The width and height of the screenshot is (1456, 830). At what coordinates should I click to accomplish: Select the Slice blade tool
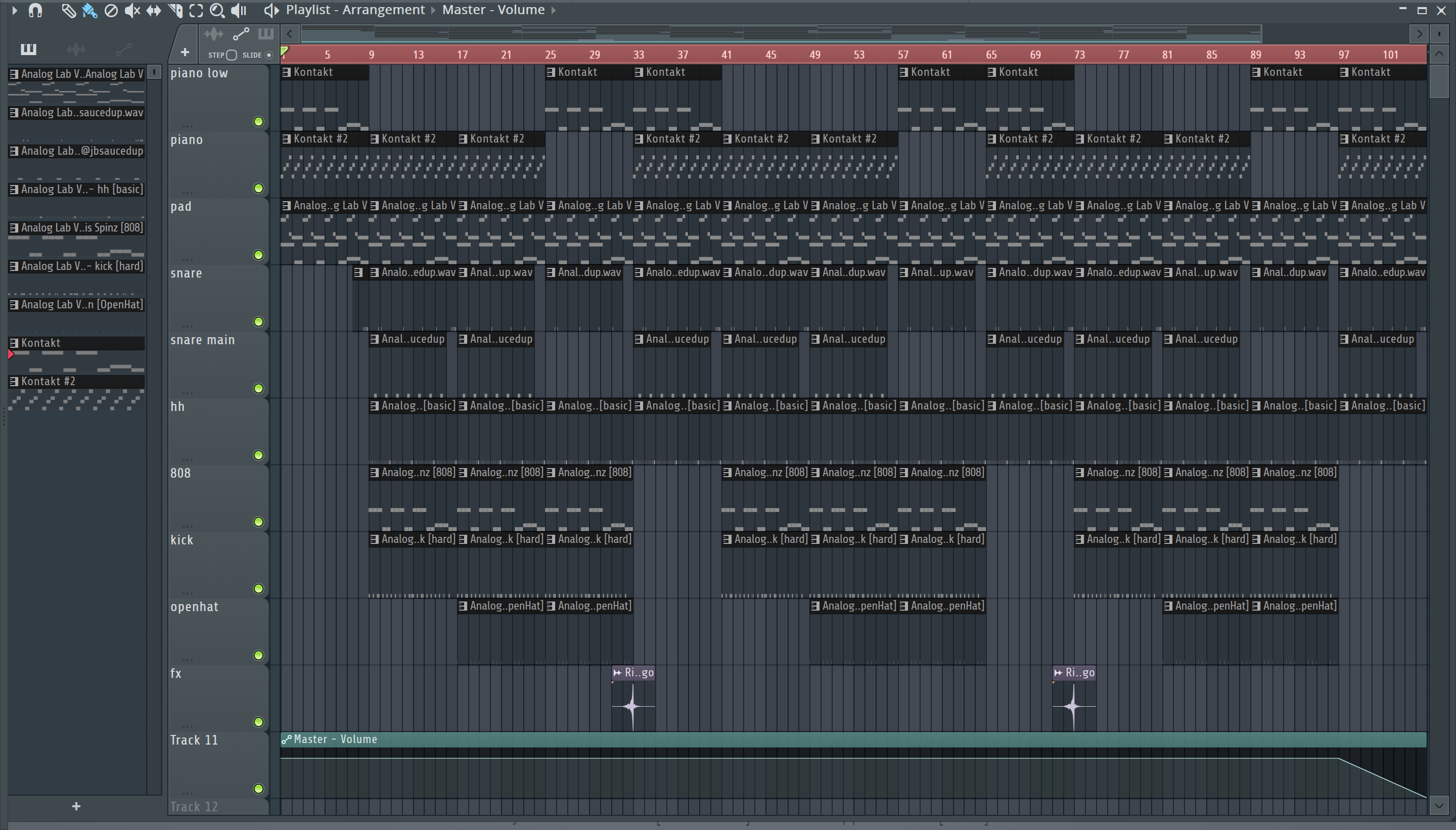175,10
